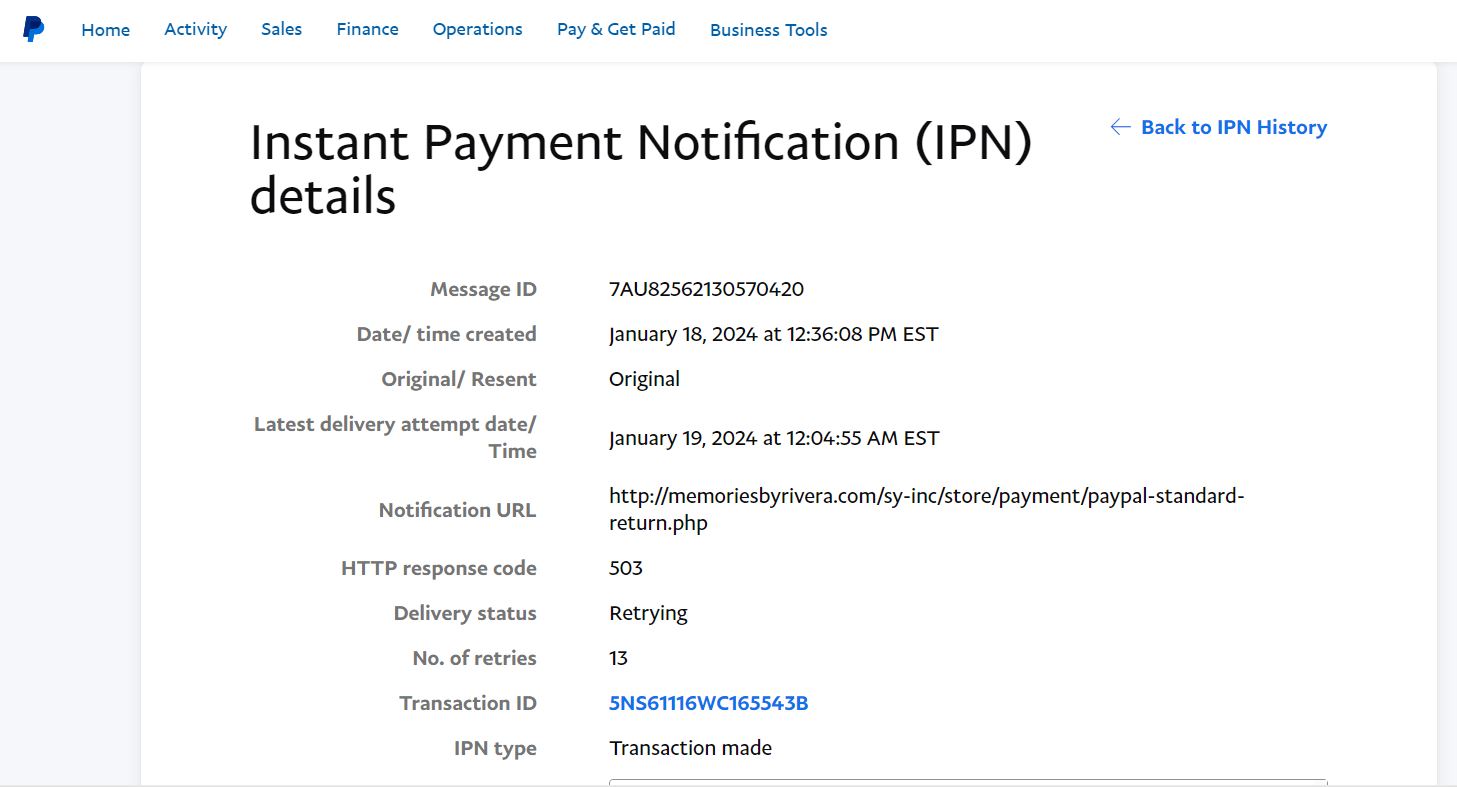Viewport: 1457px width, 787px height.
Task: Open the Home menu
Action: [106, 30]
